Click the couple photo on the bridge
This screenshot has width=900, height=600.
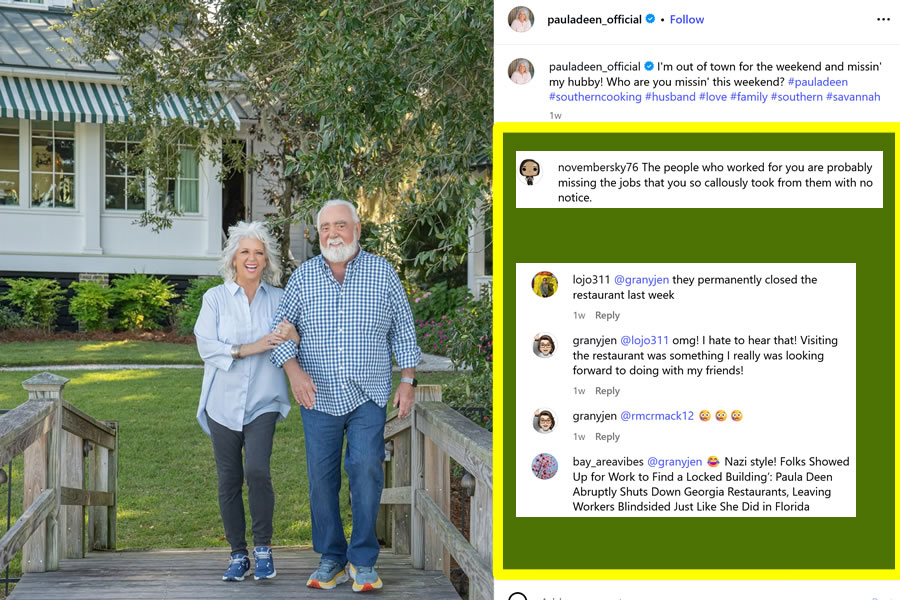click(246, 300)
